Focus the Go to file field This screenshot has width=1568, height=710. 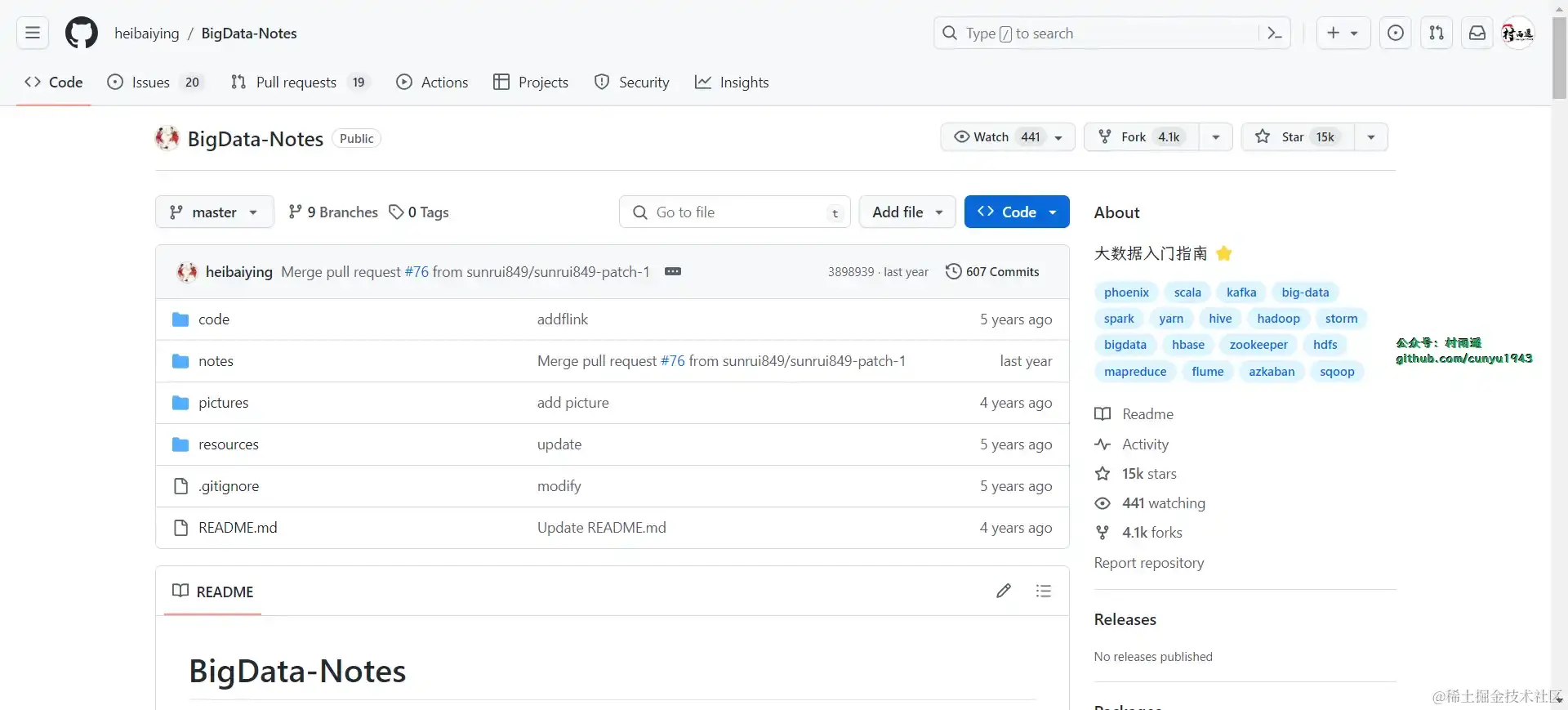pyautogui.click(x=735, y=212)
